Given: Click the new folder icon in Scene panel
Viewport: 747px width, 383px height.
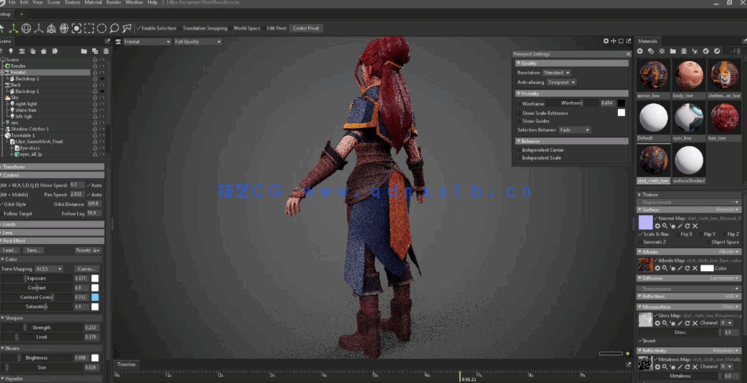Looking at the screenshot, I should (84, 51).
